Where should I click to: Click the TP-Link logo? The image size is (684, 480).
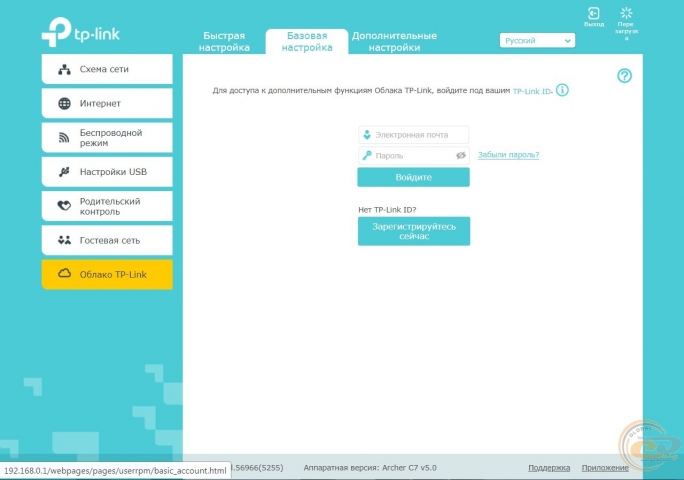(x=81, y=32)
